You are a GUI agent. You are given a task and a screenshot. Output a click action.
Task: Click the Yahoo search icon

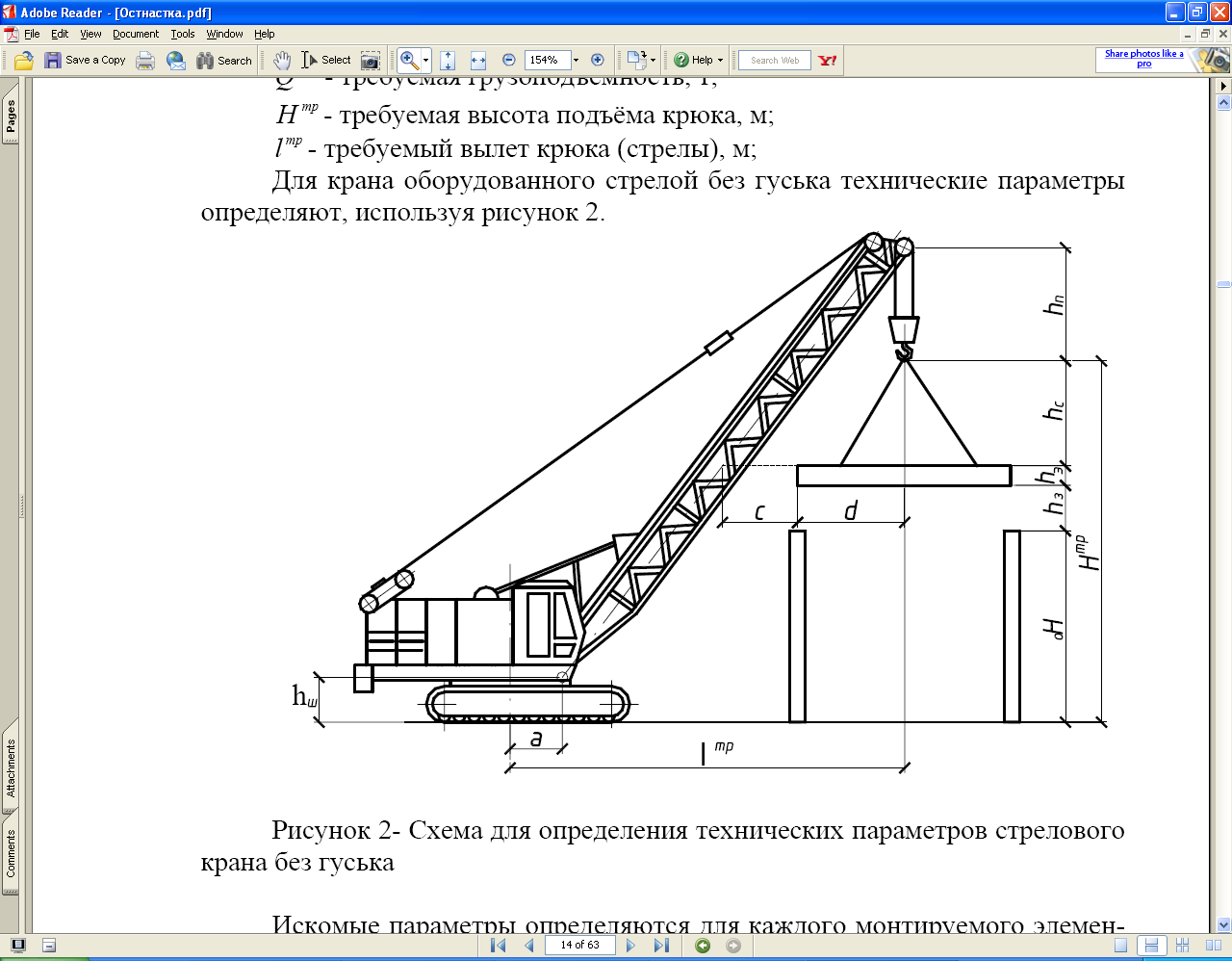click(x=828, y=60)
